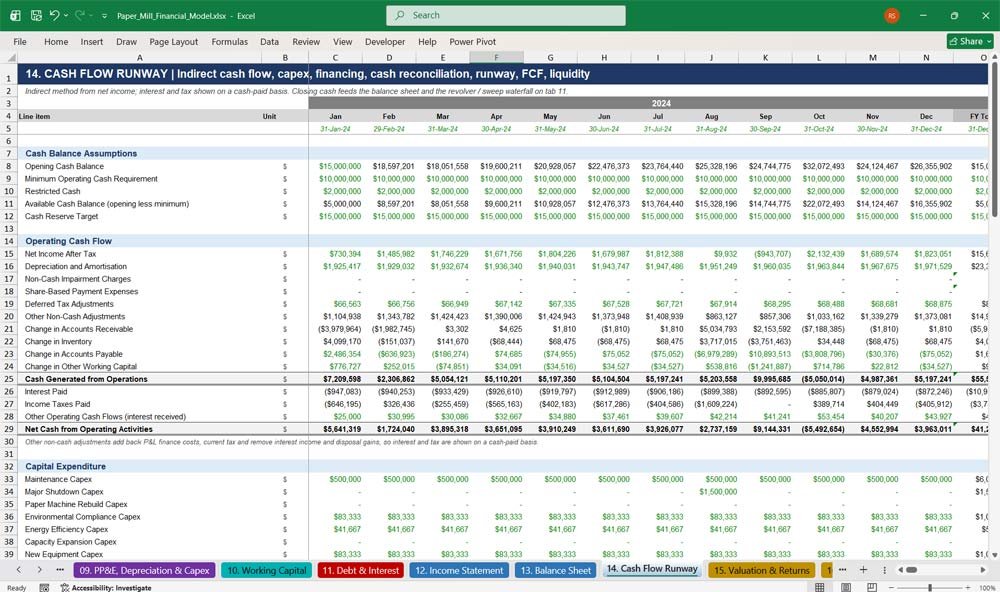Image resolution: width=1000 pixels, height=592 pixels.
Task: Open the Developer ribbon tab
Action: pyautogui.click(x=385, y=41)
